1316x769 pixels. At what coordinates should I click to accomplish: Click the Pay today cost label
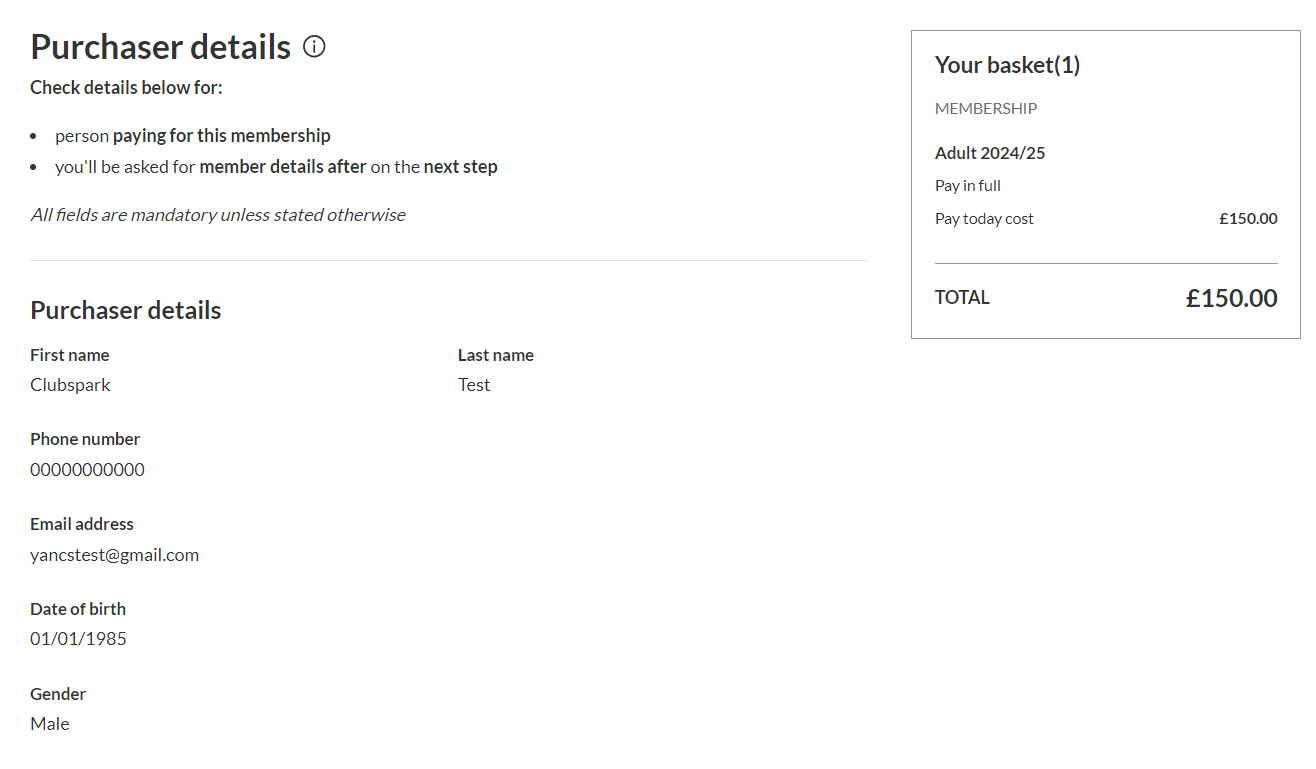click(984, 219)
